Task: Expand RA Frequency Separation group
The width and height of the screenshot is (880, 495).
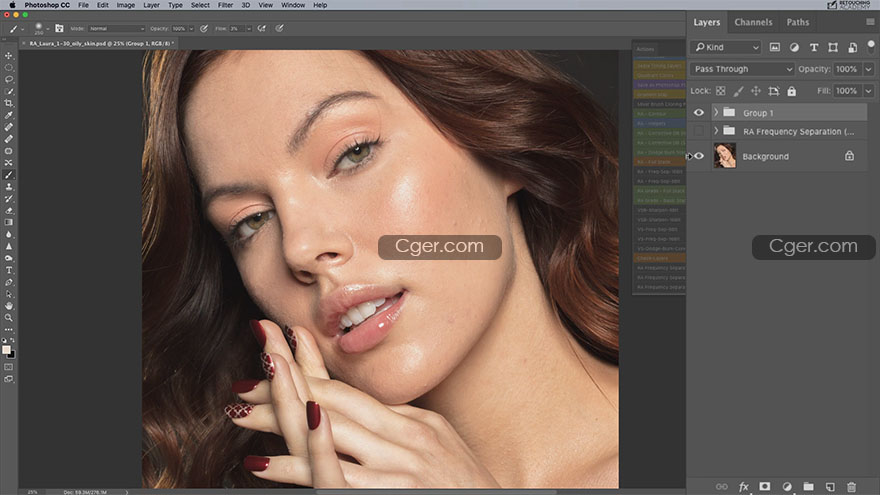Action: 716,131
